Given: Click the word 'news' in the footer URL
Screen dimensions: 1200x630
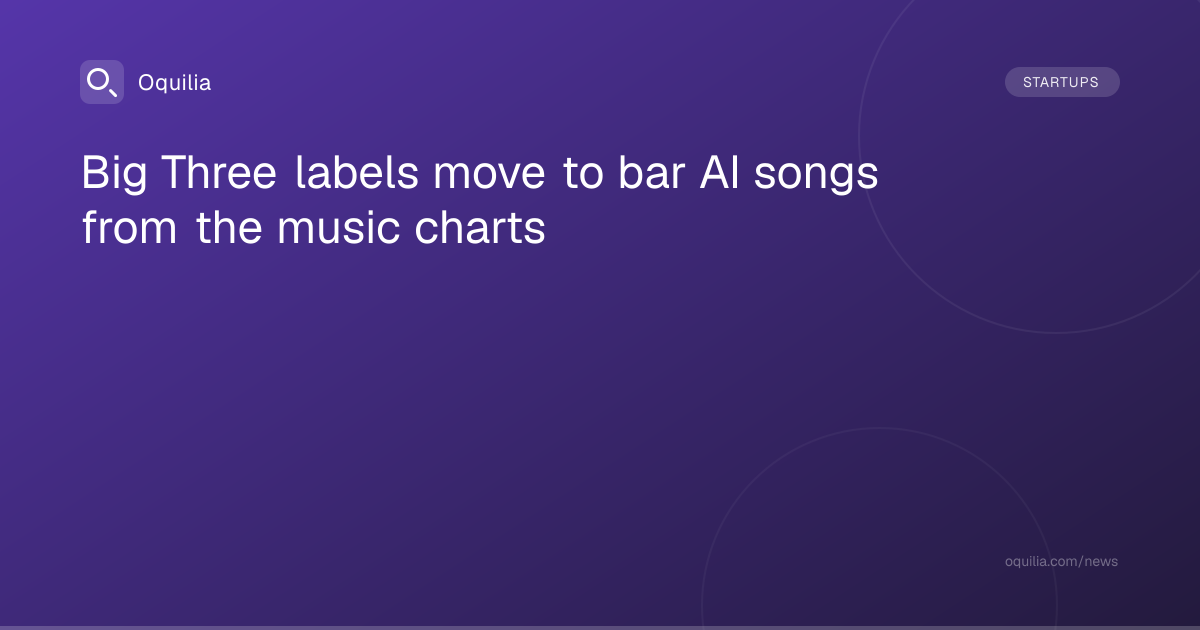Looking at the screenshot, I should click(1101, 562).
